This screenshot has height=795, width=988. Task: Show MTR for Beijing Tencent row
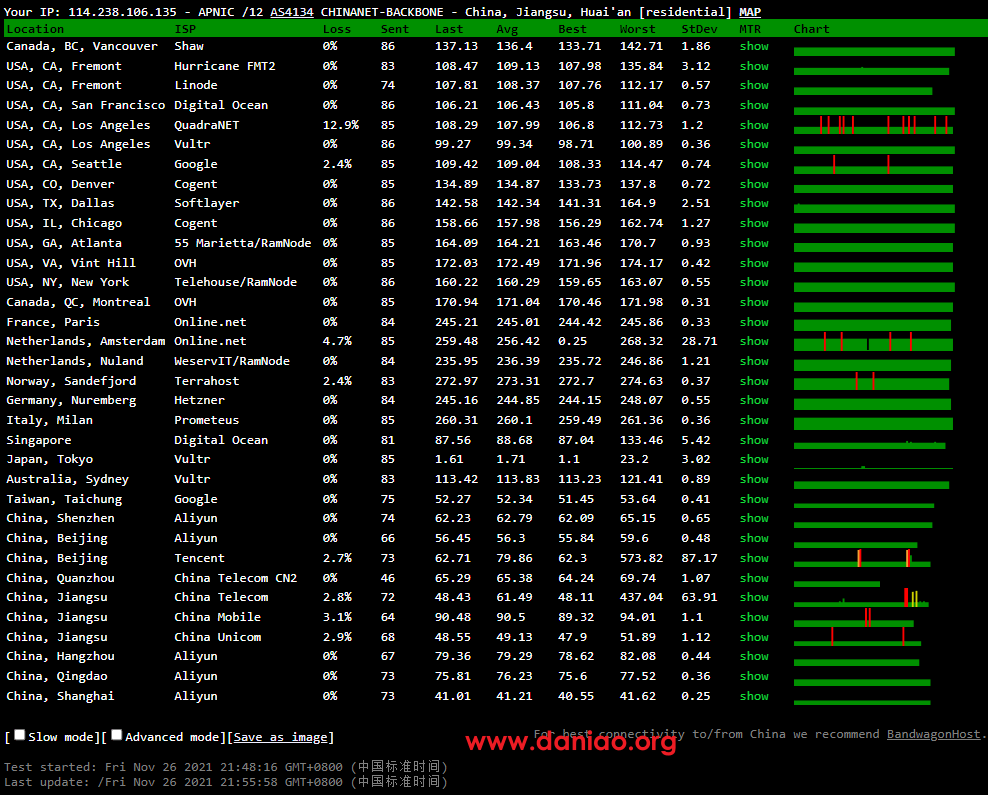point(754,558)
